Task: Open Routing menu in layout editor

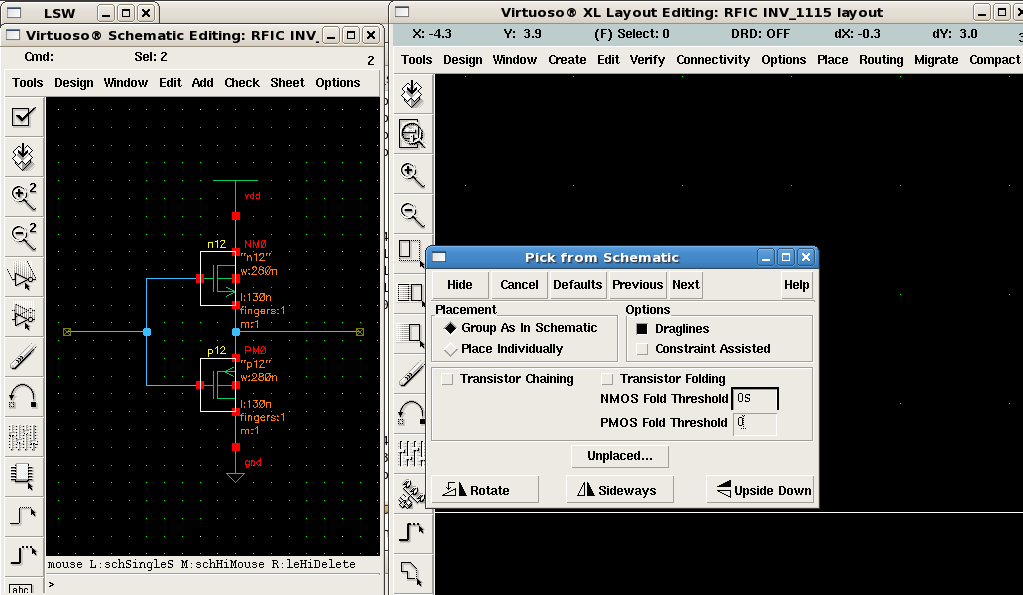Action: [x=881, y=60]
